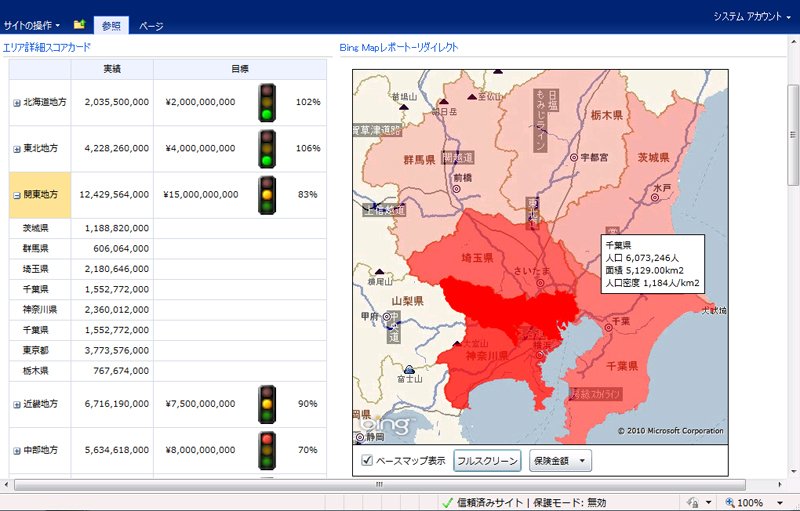Open the 保険金額 dropdown
The height and width of the screenshot is (511, 800).
pos(560,461)
